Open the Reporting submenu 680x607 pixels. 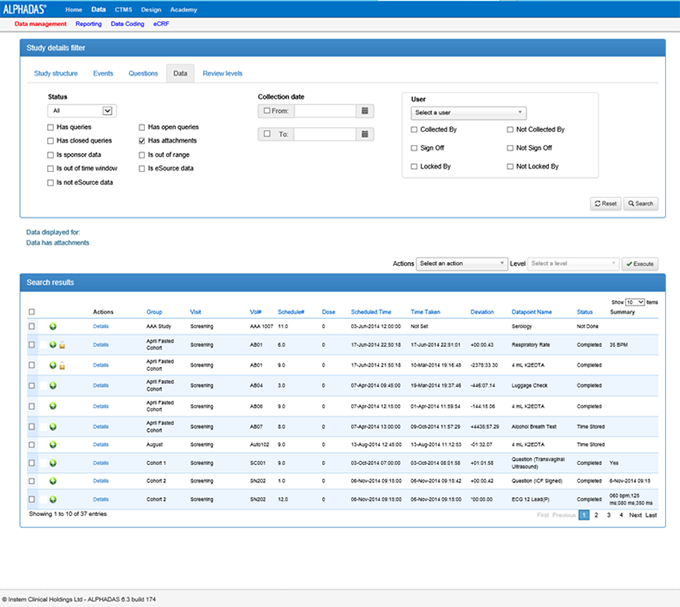88,24
